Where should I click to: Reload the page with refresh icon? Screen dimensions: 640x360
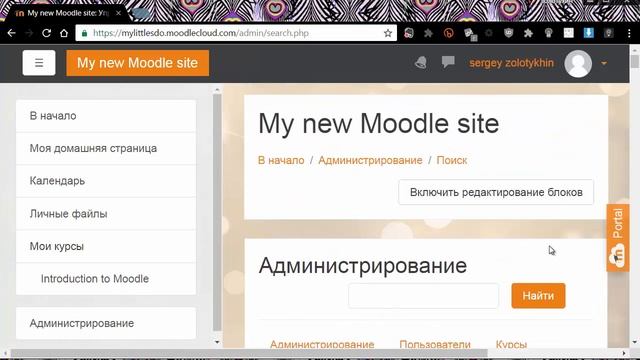point(47,33)
